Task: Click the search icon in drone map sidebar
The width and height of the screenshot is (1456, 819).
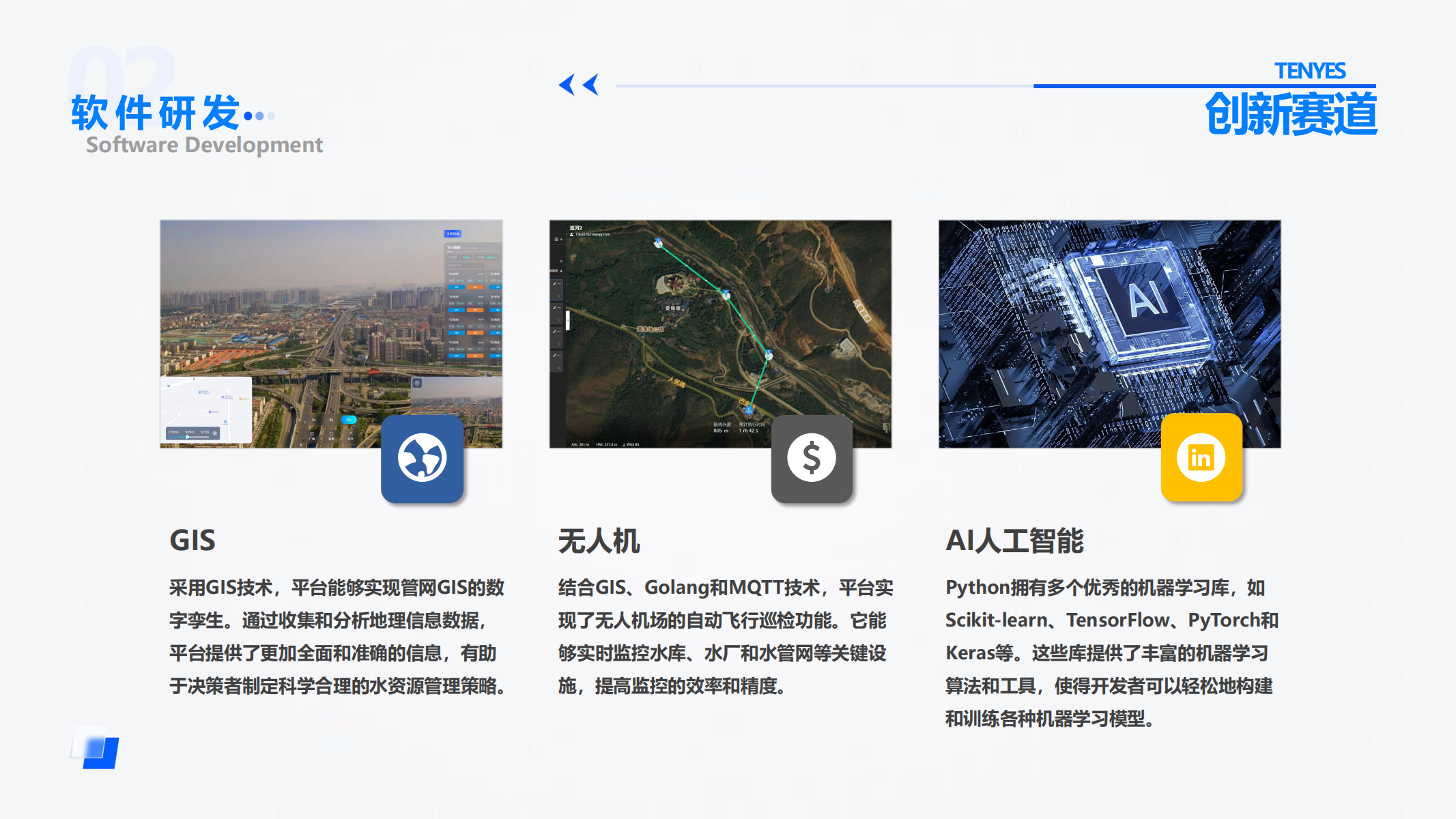Action: point(561,261)
